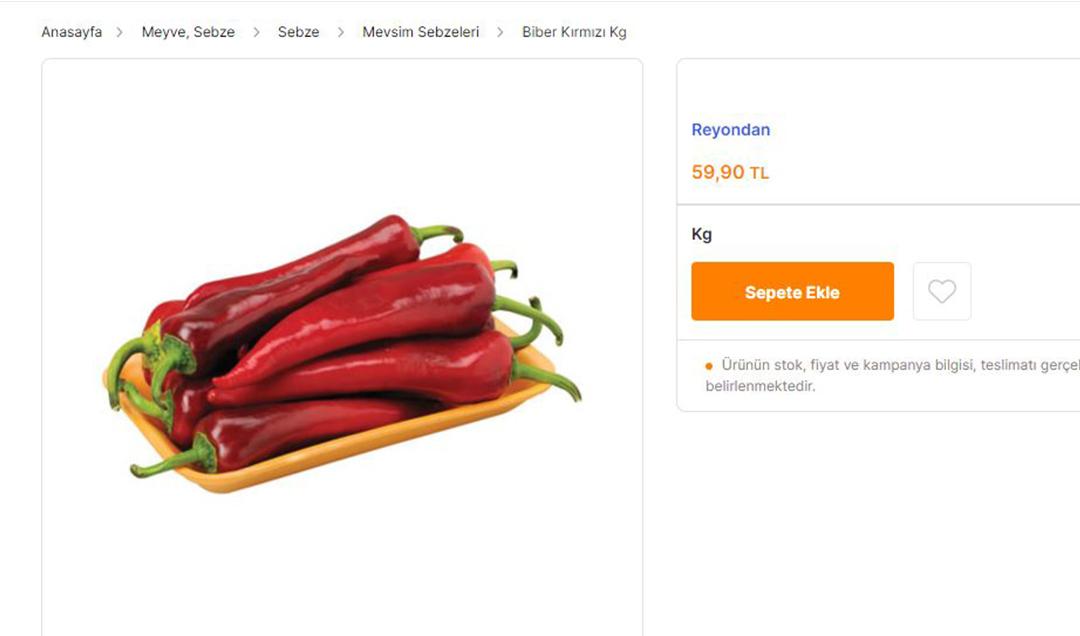1080x636 pixels.
Task: Go to Anasayfa breadcrumb link
Action: click(x=72, y=32)
